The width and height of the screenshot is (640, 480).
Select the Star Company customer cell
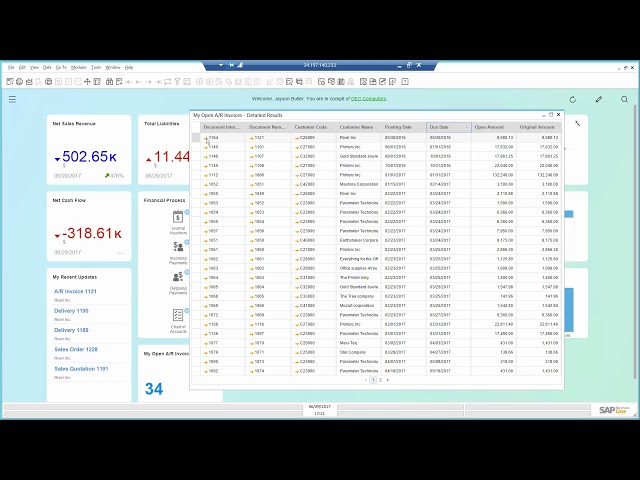pyautogui.click(x=359, y=352)
